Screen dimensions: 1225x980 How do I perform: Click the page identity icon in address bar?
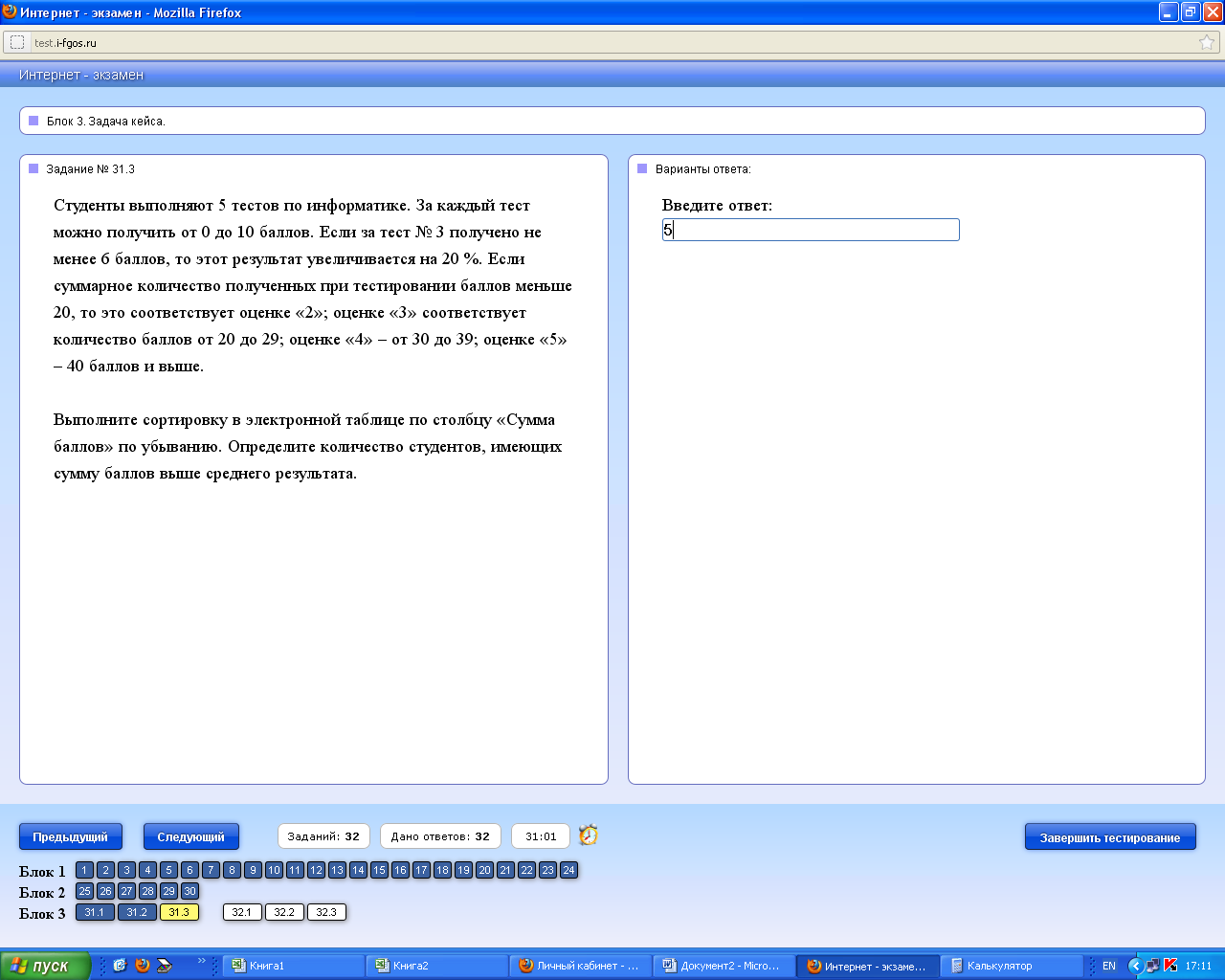point(17,42)
